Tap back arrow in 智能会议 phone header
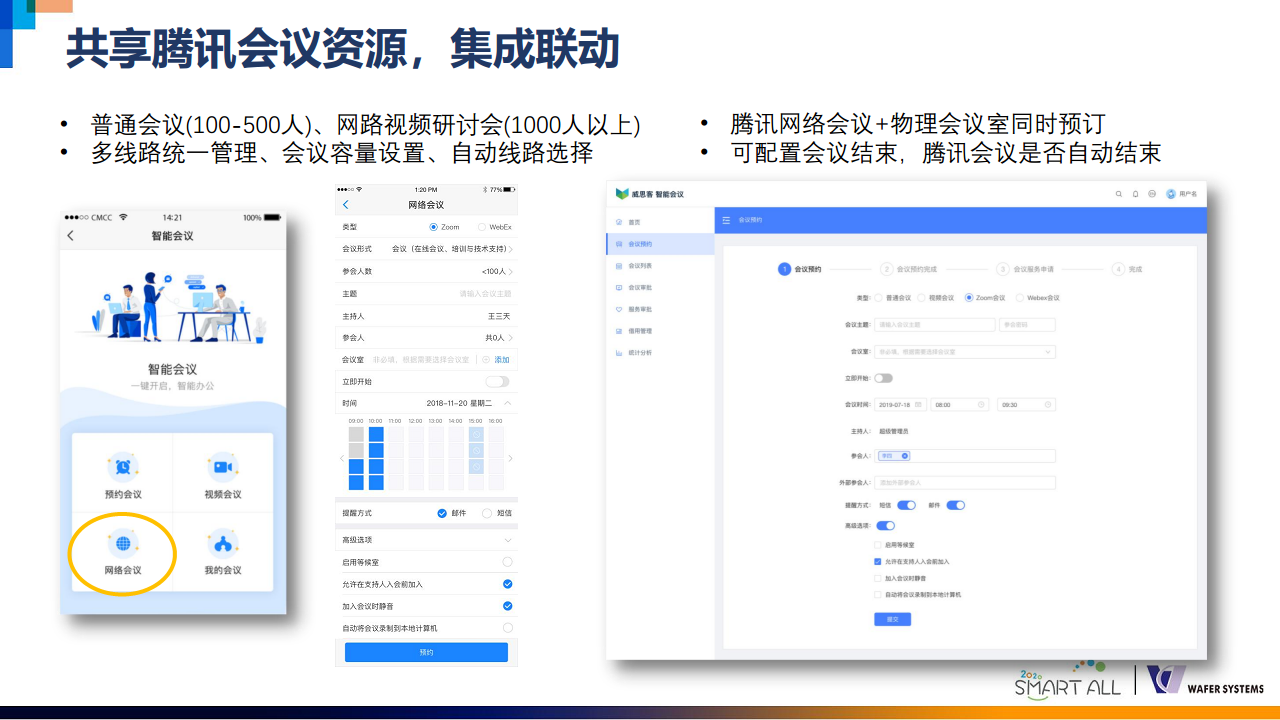The width and height of the screenshot is (1280, 720). 70,236
